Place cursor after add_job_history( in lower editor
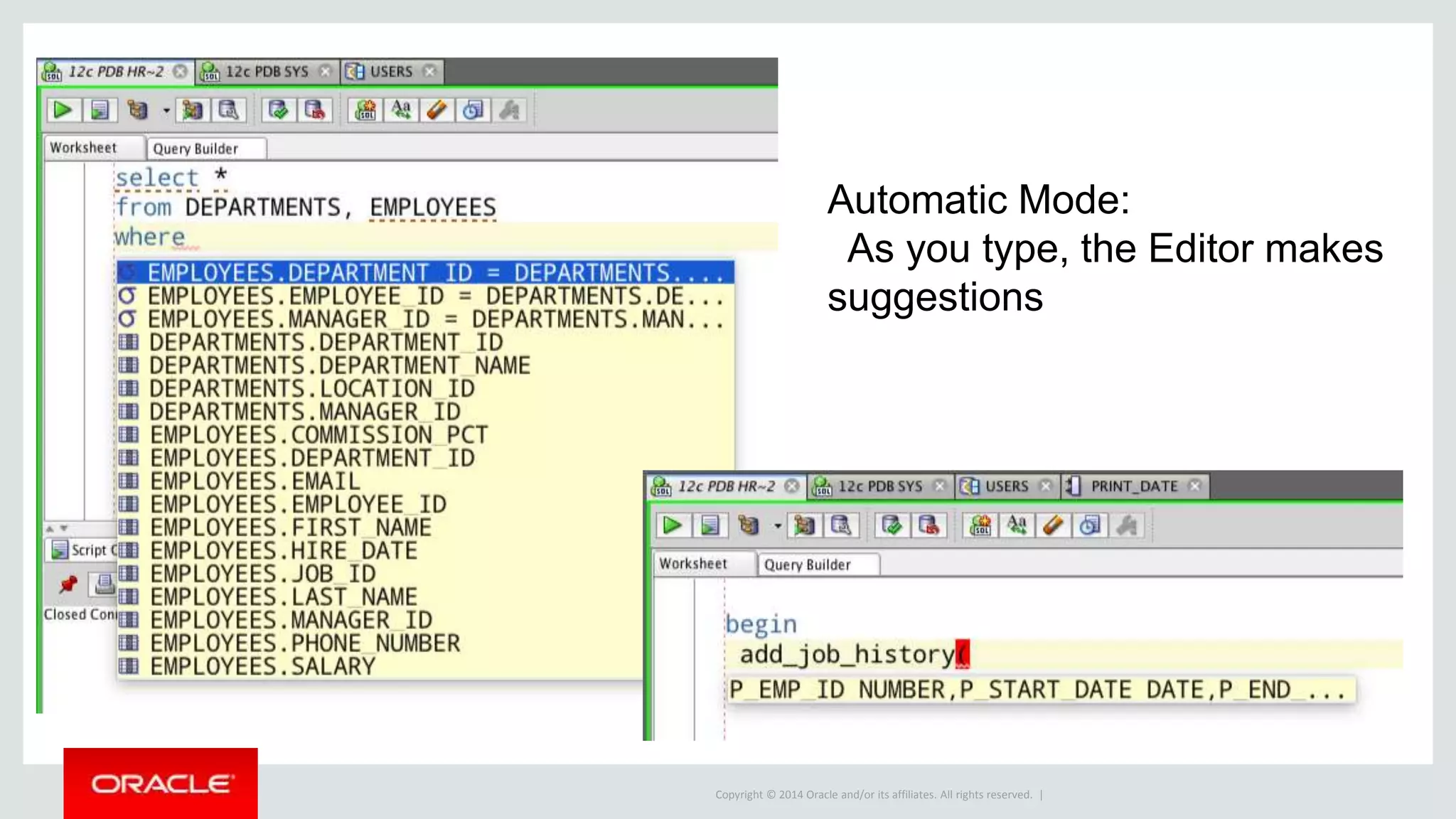1456x819 pixels. pyautogui.click(x=971, y=654)
